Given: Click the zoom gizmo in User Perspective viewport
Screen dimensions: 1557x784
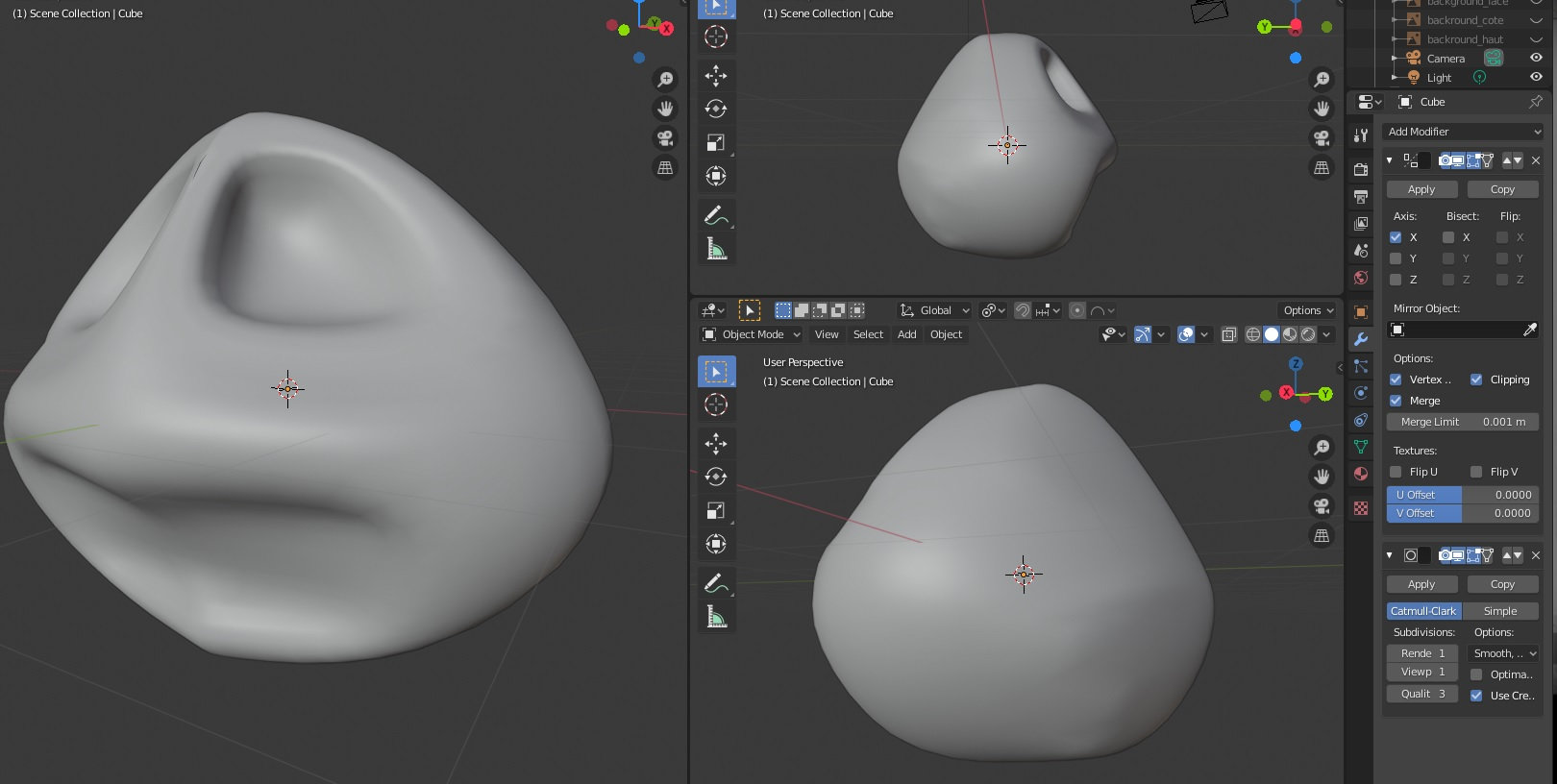Looking at the screenshot, I should tap(1322, 447).
